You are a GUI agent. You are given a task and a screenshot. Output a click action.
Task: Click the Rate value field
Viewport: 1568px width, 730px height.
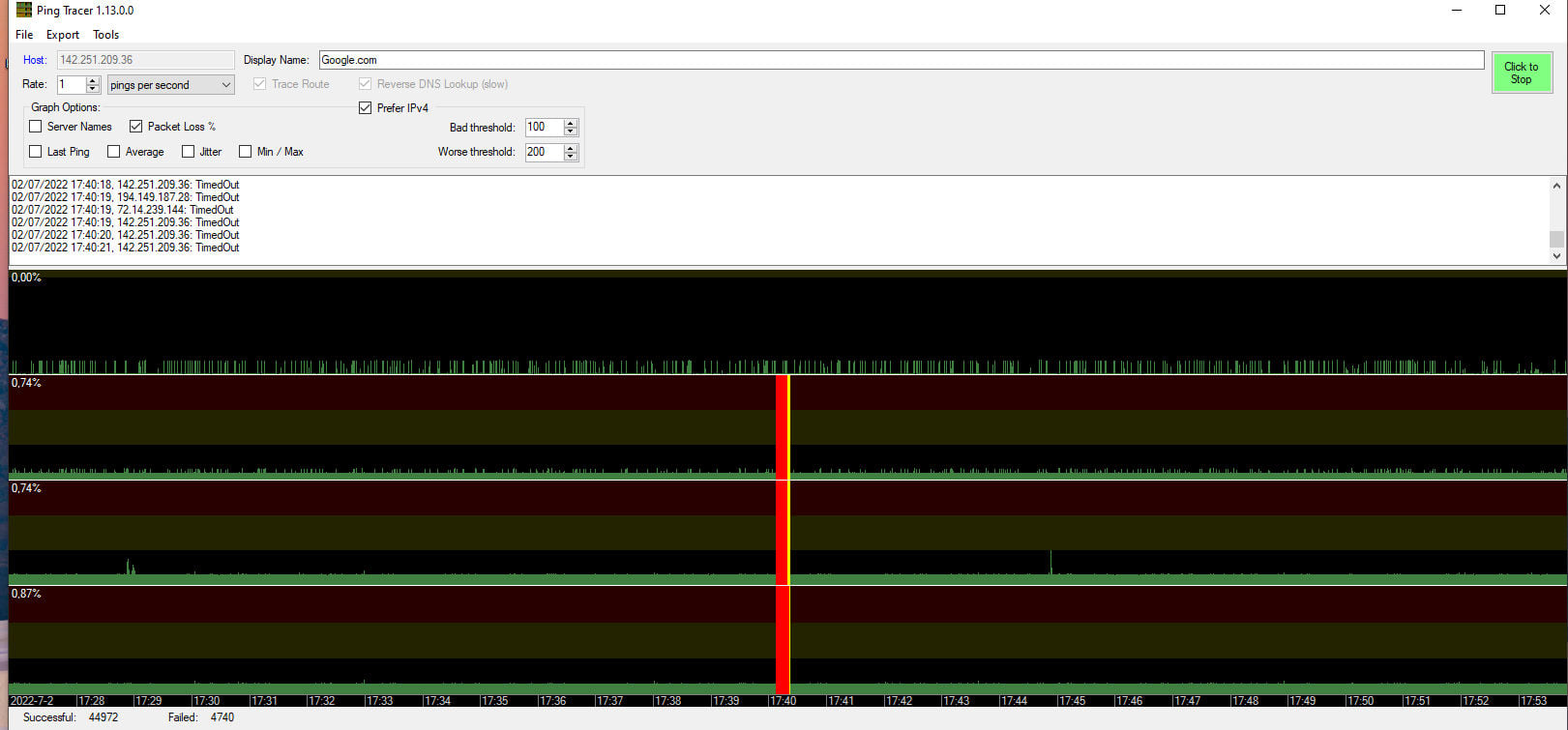click(x=72, y=85)
